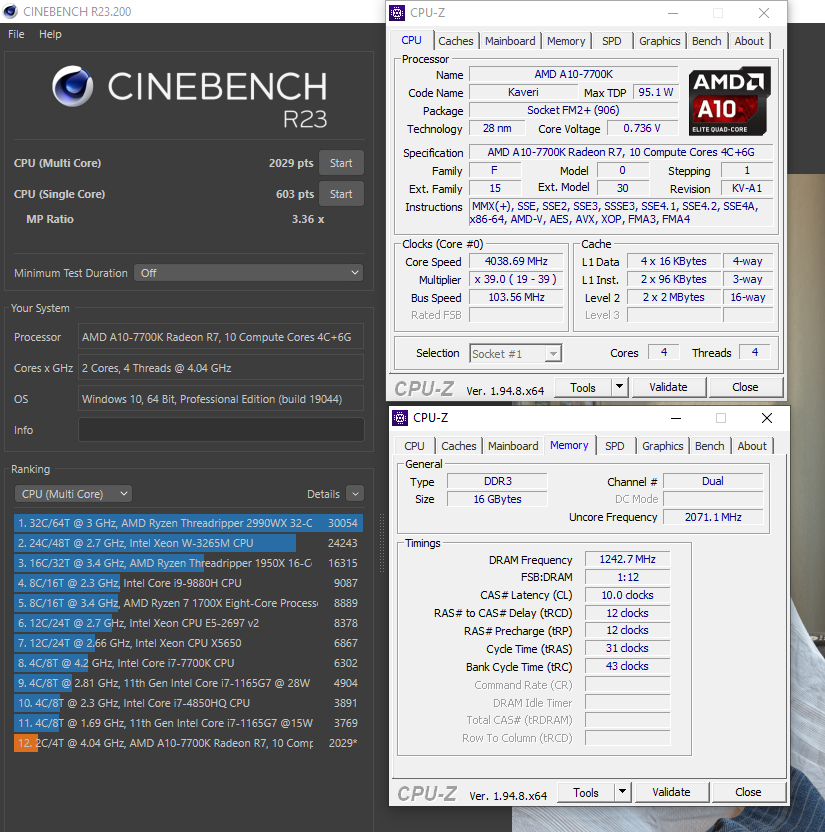Switch to SPD tab in lower CPU-Z window
Image resolution: width=825 pixels, height=832 pixels.
point(614,446)
